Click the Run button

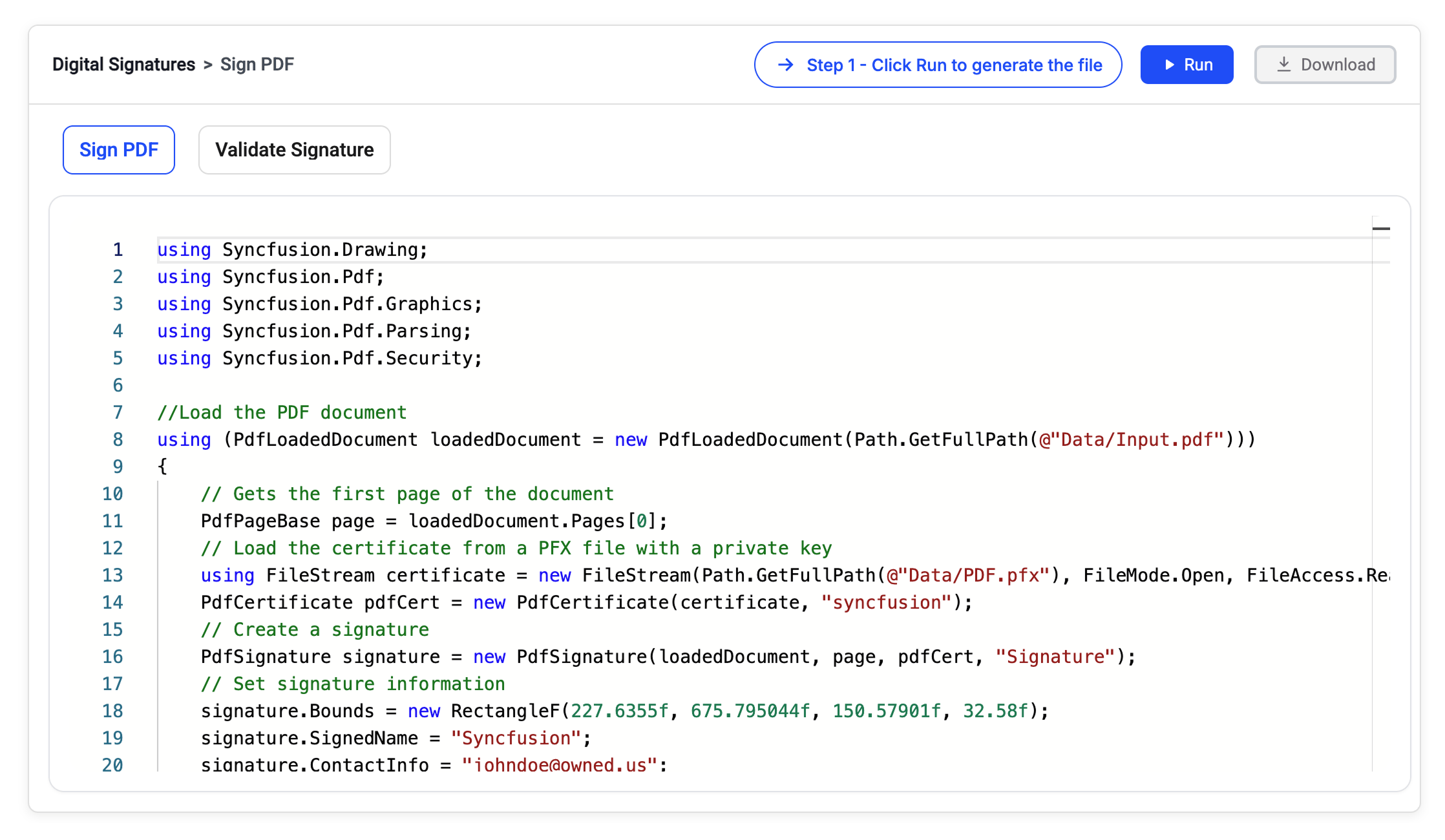pyautogui.click(x=1187, y=65)
